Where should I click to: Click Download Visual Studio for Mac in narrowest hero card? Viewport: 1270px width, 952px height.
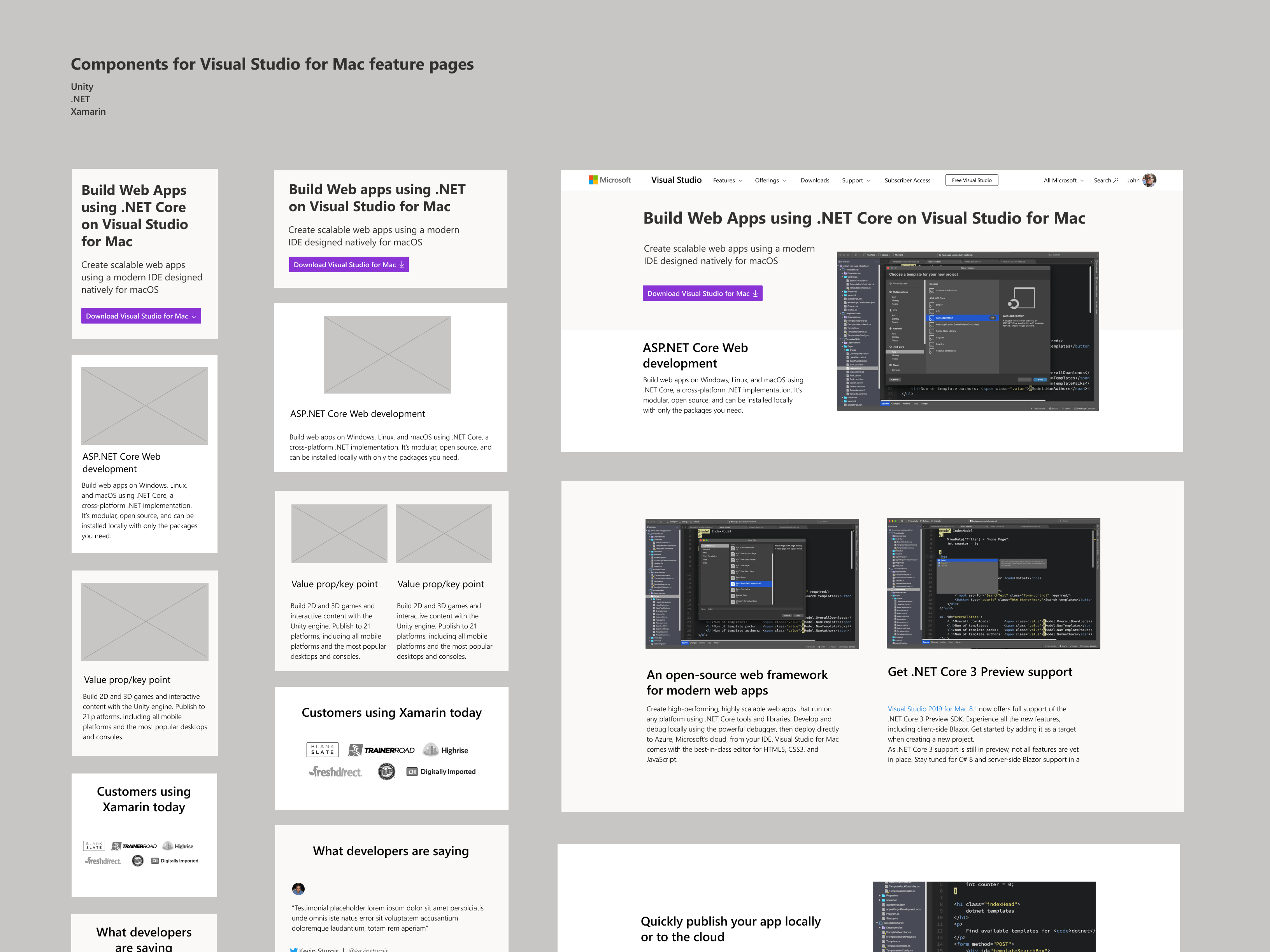click(x=141, y=316)
